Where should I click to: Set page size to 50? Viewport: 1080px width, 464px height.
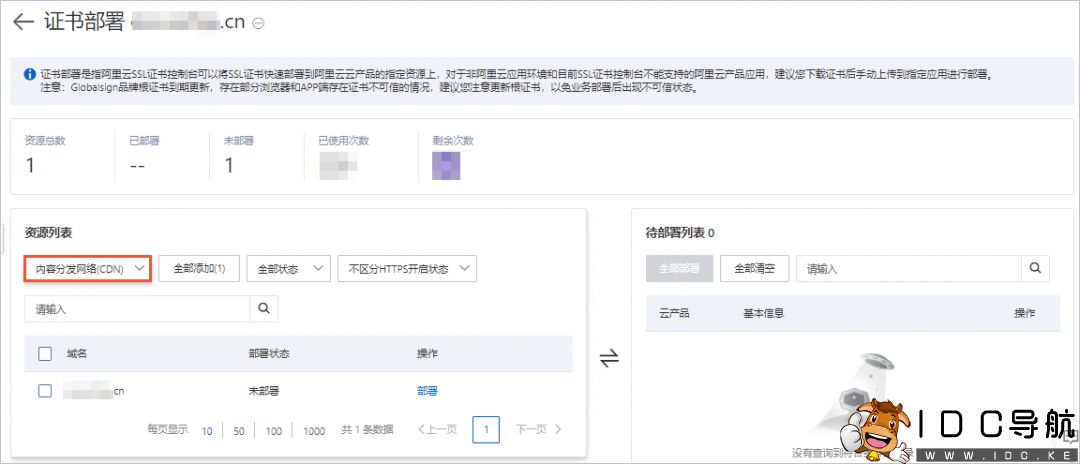coord(239,431)
